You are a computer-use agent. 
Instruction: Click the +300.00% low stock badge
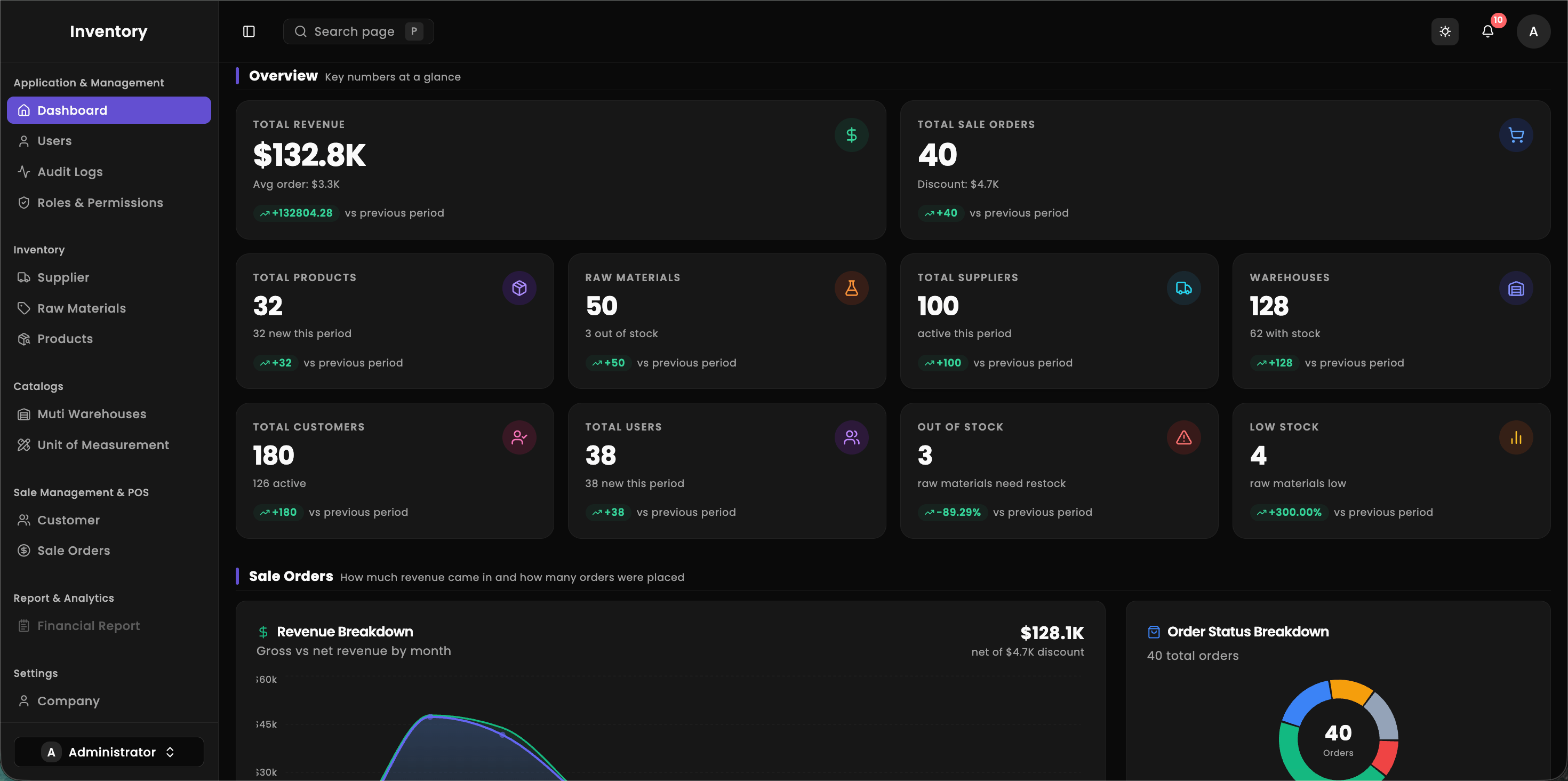tap(1289, 512)
